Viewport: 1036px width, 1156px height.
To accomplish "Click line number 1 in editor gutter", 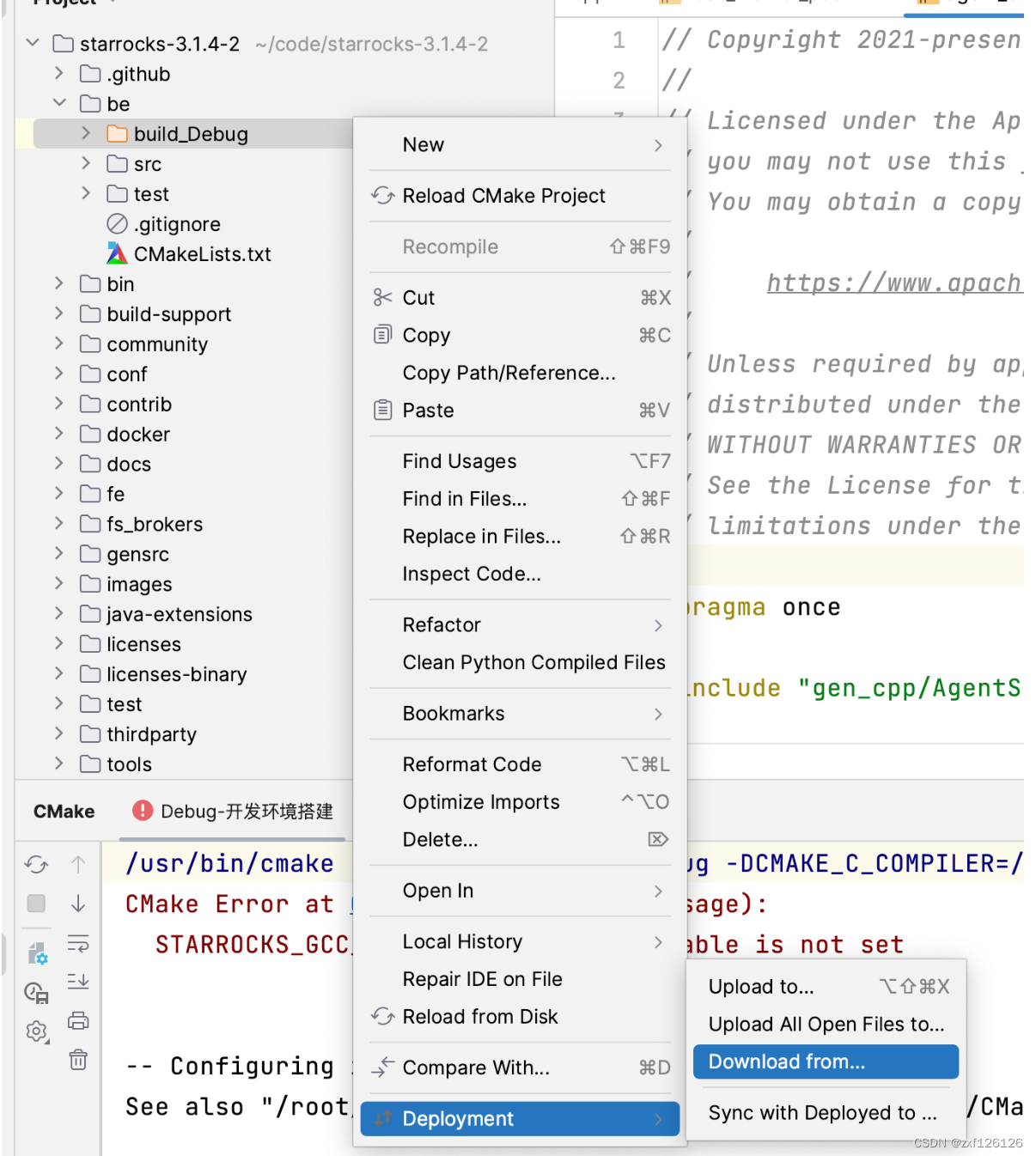I will 619,40.
